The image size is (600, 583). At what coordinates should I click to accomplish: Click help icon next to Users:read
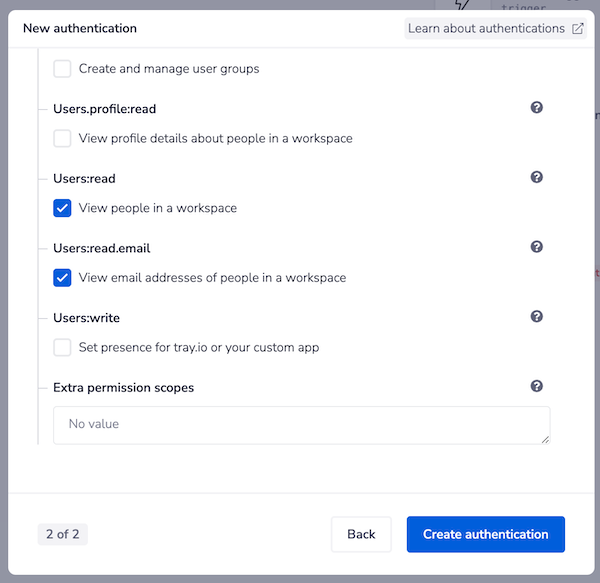537,178
